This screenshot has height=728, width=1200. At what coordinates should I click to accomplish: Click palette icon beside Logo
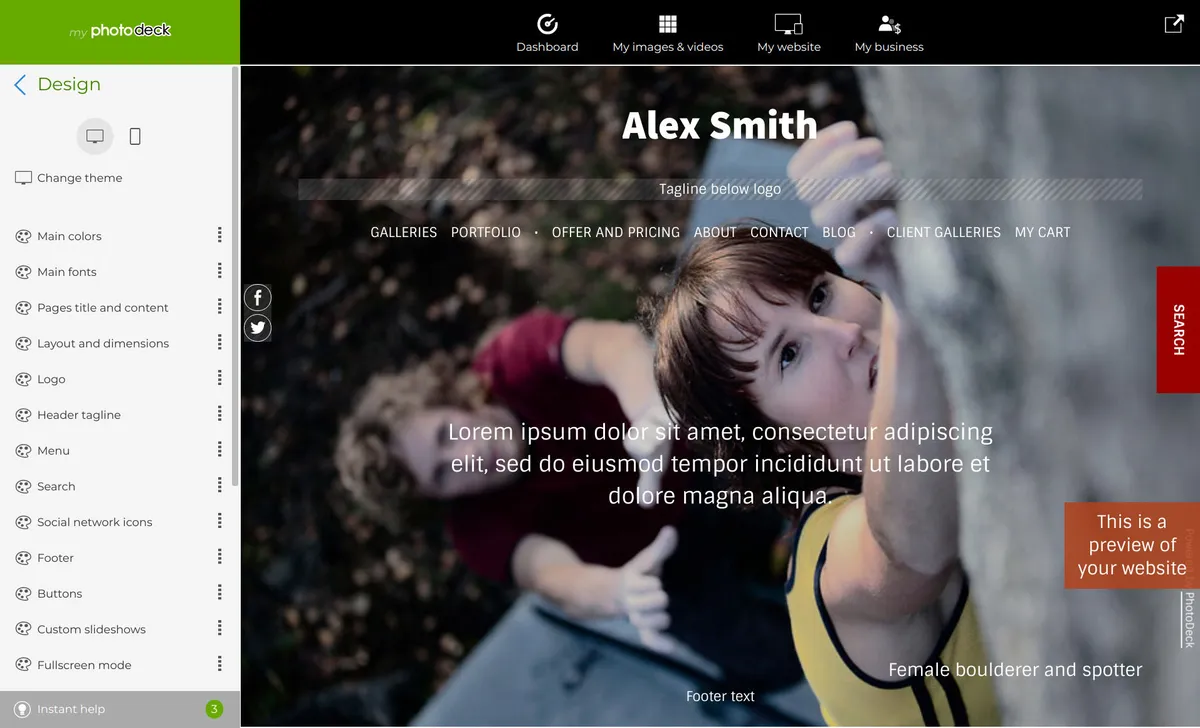[23, 379]
